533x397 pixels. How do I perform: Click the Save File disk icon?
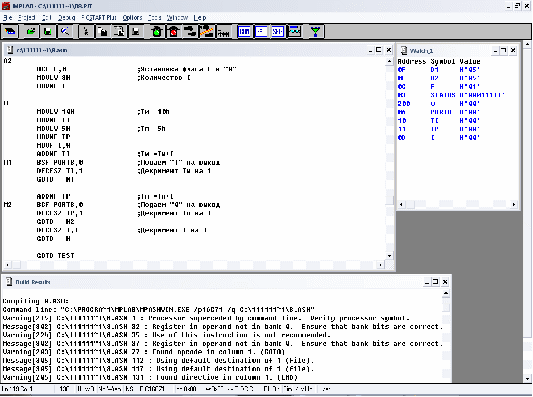[136, 32]
